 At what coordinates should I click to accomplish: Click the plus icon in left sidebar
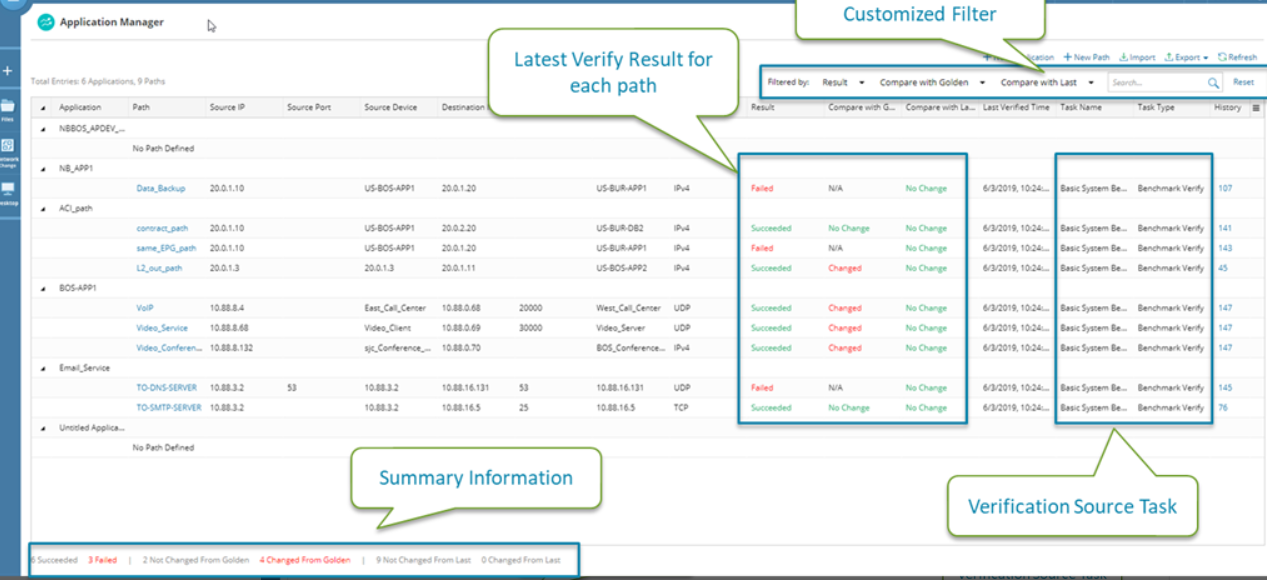(7, 71)
